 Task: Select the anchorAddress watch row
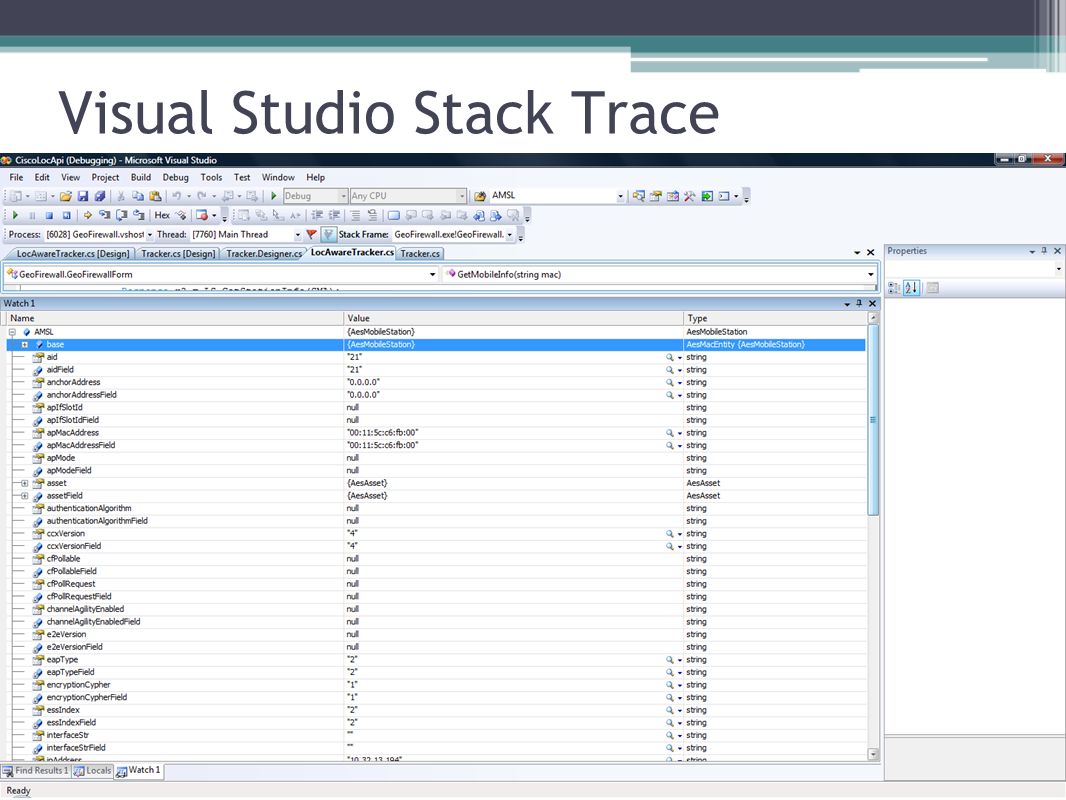pyautogui.click(x=435, y=383)
